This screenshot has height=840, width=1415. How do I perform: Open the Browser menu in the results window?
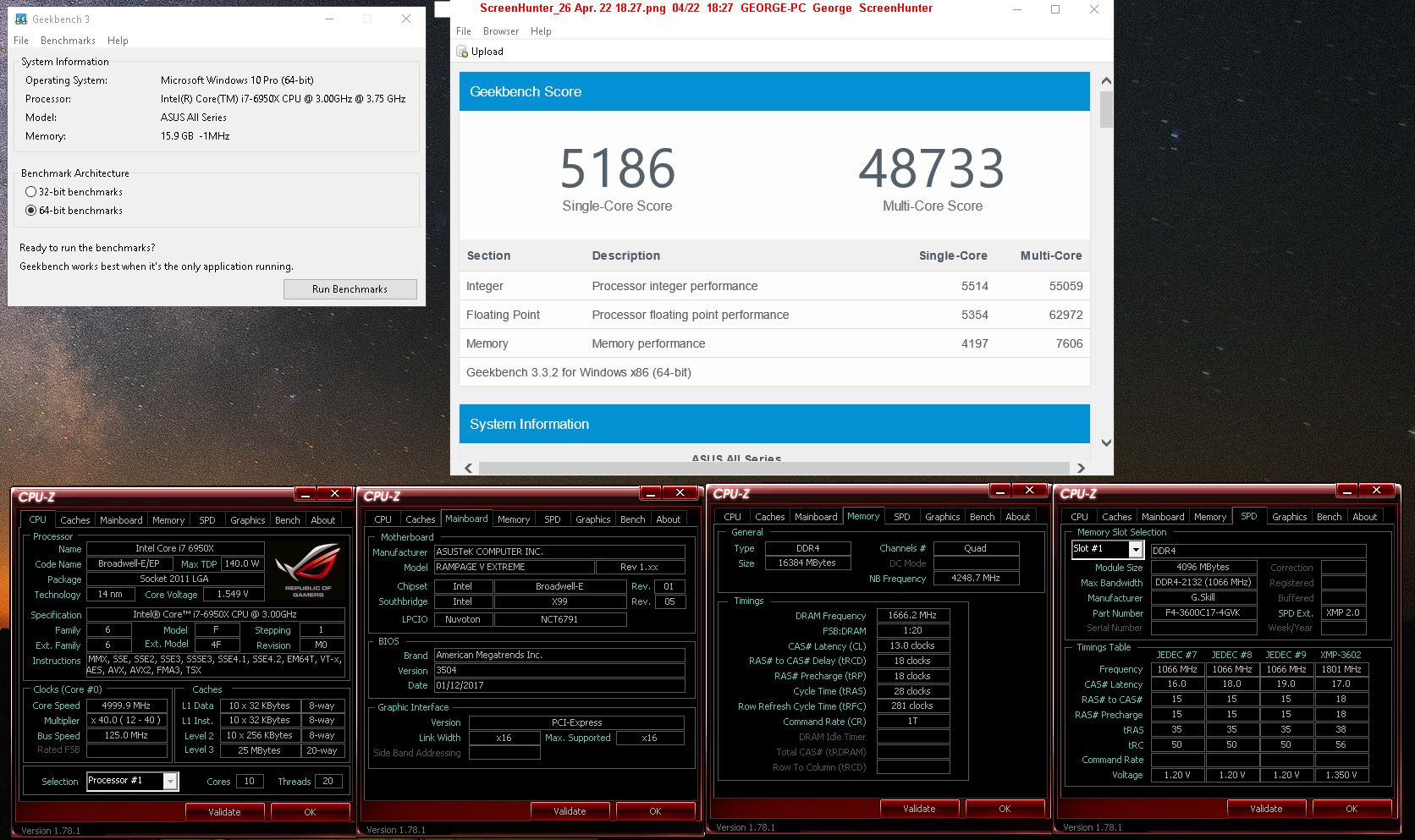[501, 31]
